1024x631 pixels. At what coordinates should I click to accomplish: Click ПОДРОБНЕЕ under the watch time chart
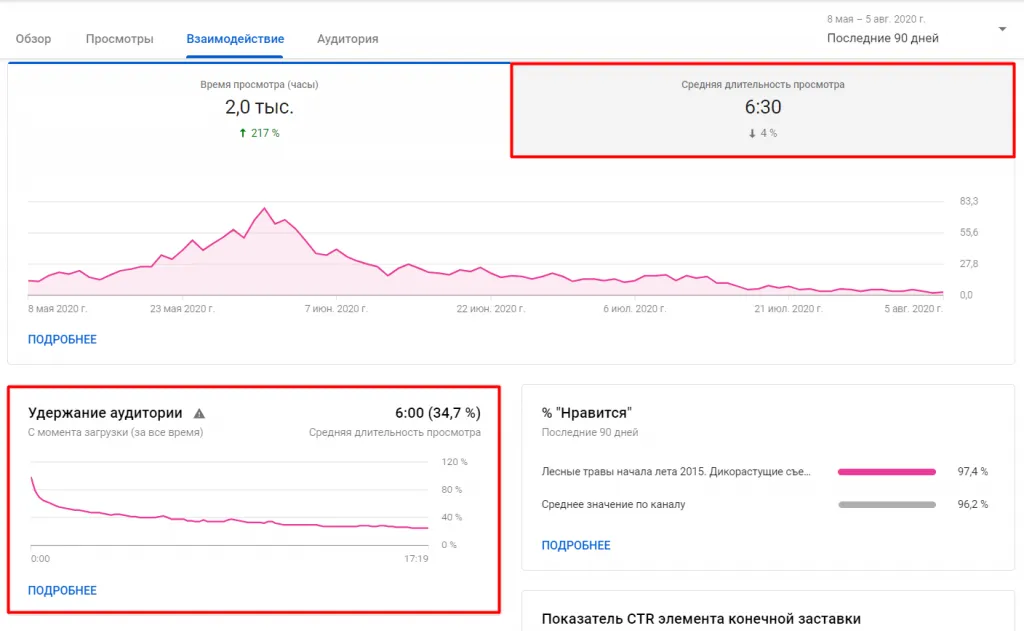tap(62, 340)
